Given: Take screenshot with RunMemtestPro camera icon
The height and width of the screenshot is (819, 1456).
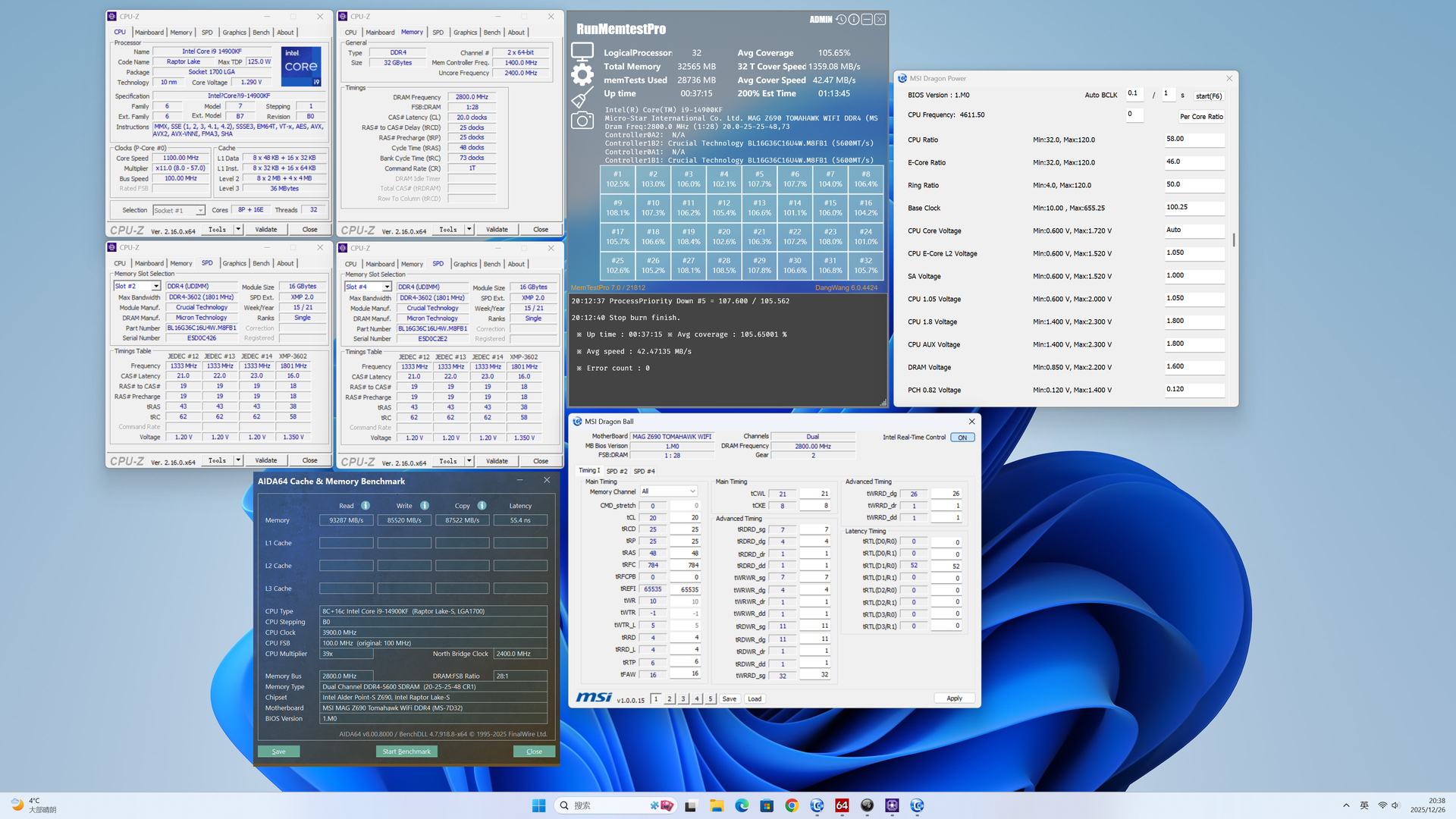Looking at the screenshot, I should point(582,121).
